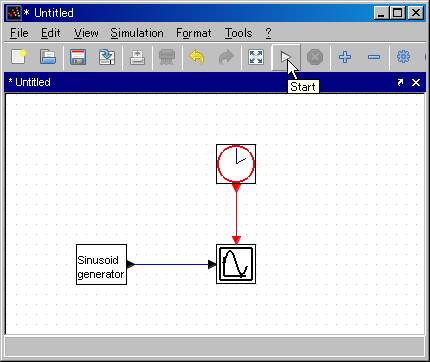Undock the Untitled diagram panel
Screen dimensions: 430x362
[400, 82]
